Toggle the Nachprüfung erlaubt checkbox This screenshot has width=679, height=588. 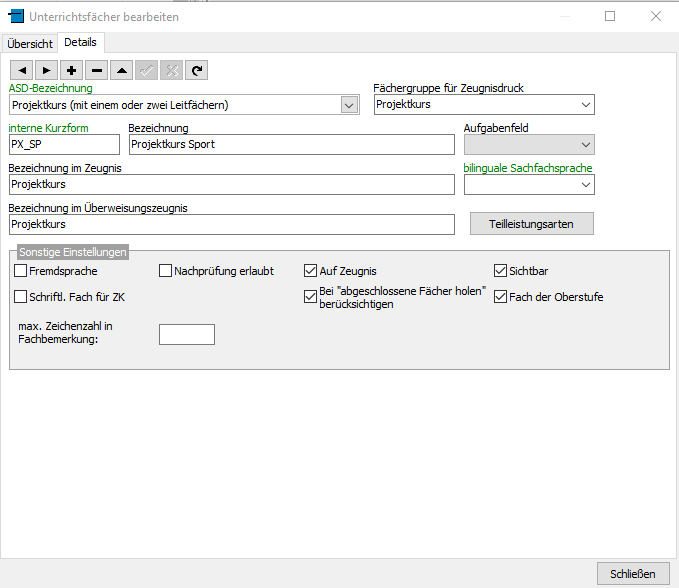pyautogui.click(x=166, y=271)
